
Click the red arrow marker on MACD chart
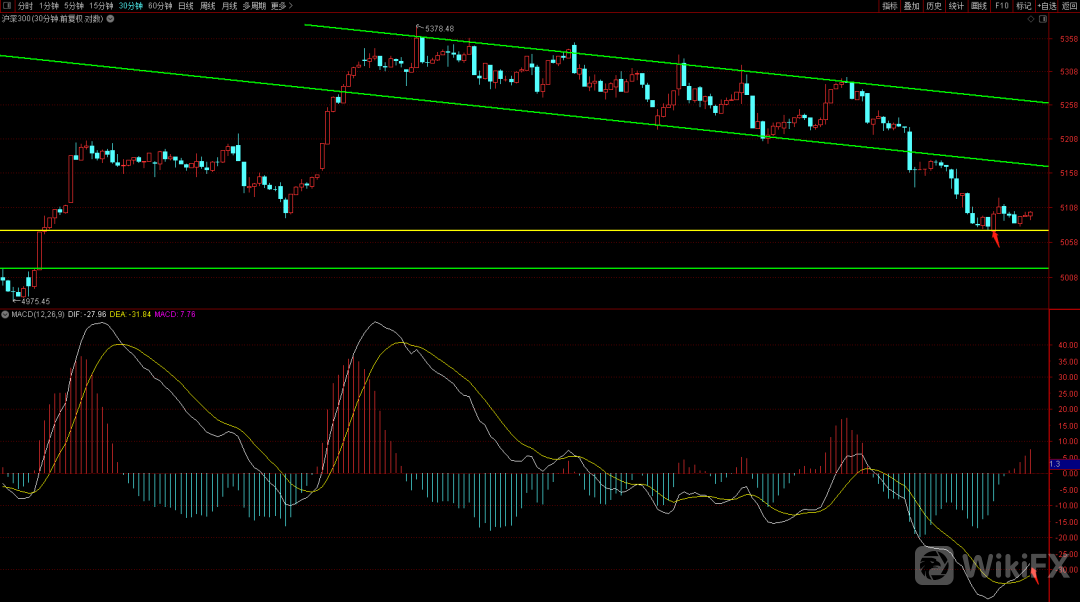coord(1034,573)
